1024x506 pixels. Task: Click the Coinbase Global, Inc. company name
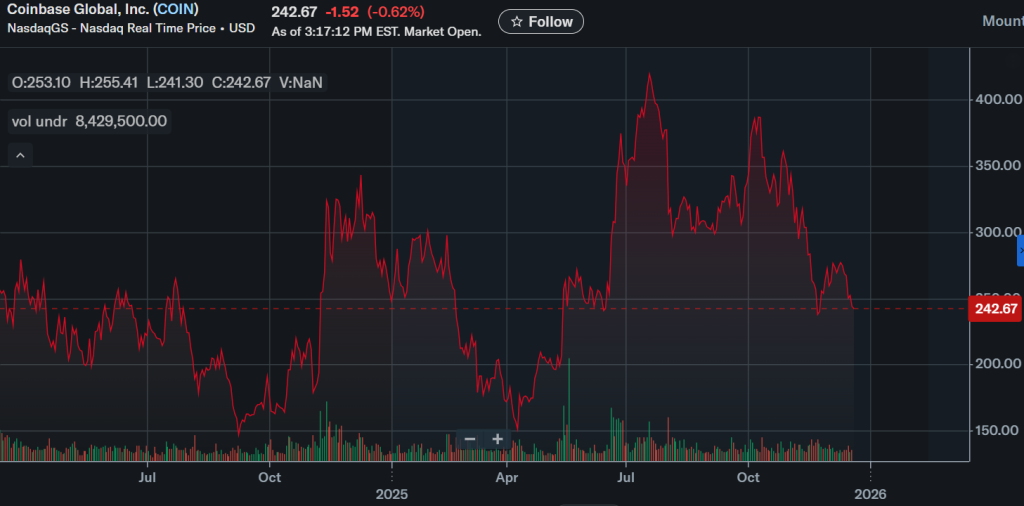click(x=78, y=10)
